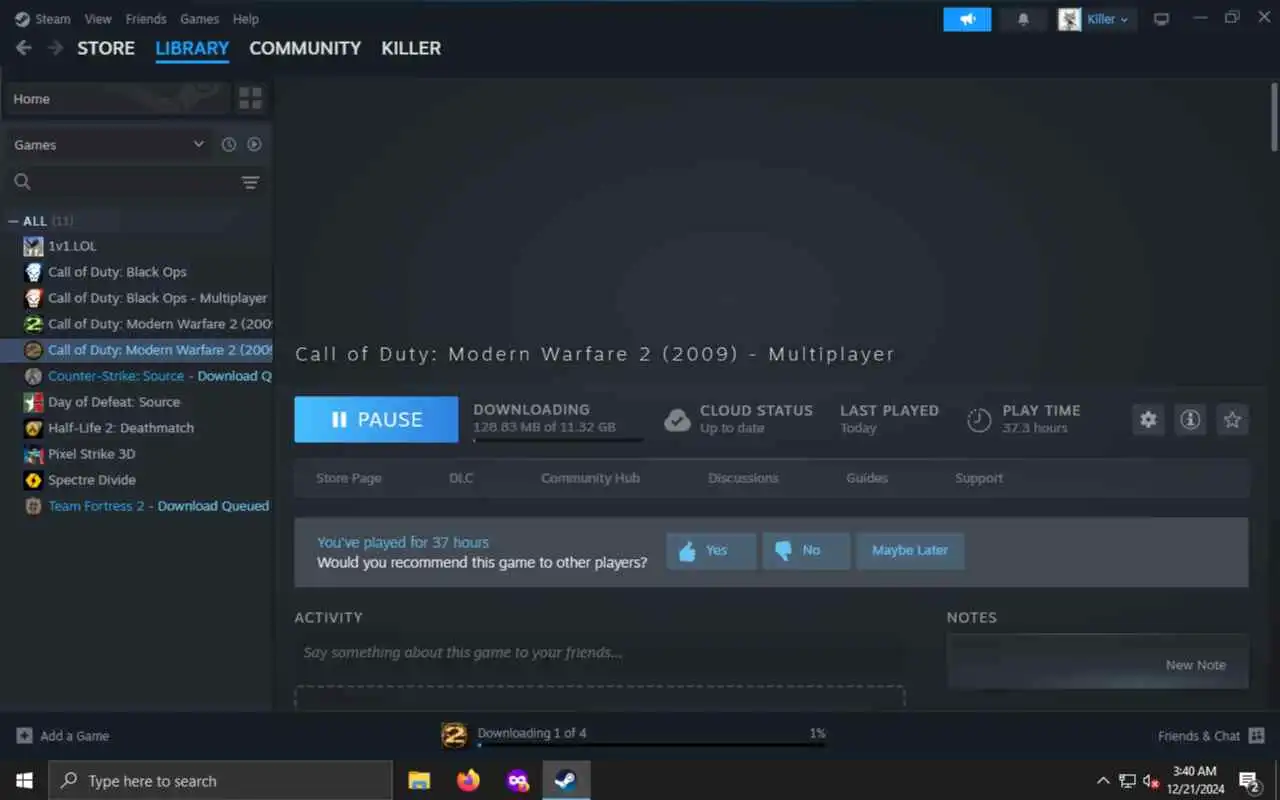This screenshot has width=1280, height=800.
Task: Open the Friends menu
Action: 146,19
